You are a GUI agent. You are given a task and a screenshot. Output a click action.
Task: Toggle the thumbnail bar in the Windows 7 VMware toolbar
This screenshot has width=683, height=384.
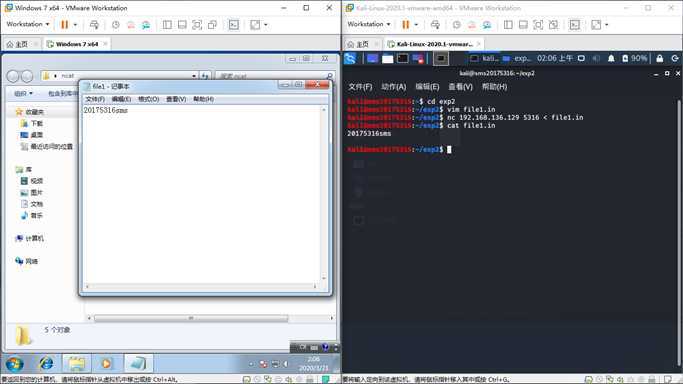[x=182, y=25]
